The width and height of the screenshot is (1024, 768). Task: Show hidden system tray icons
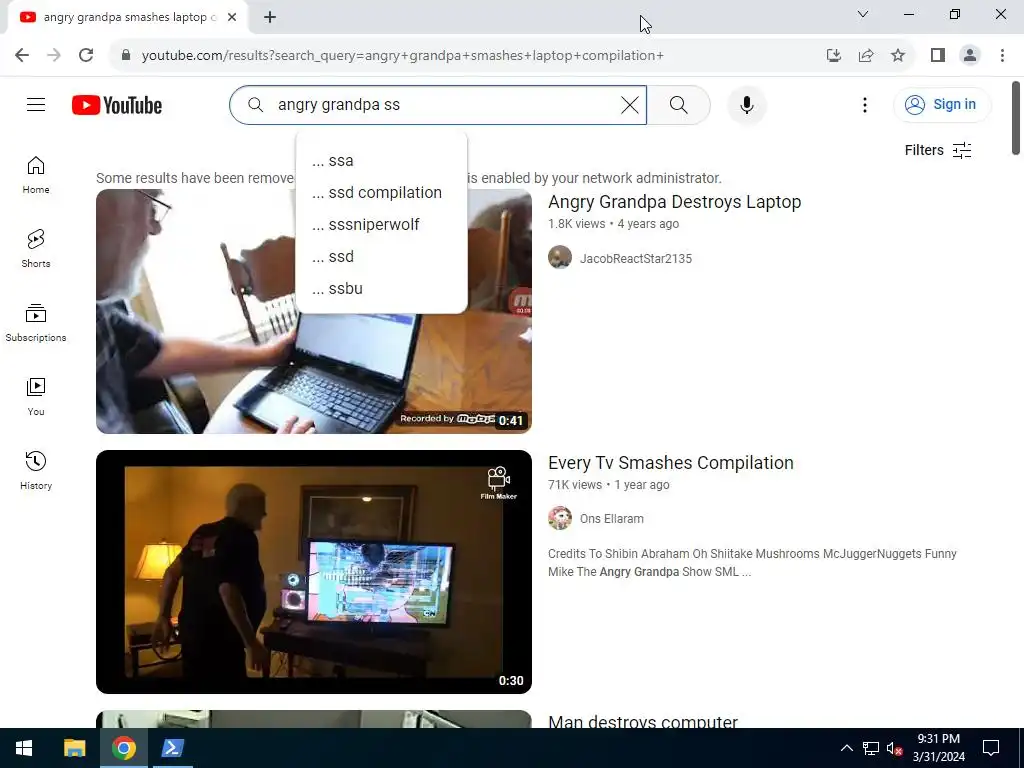tap(846, 748)
